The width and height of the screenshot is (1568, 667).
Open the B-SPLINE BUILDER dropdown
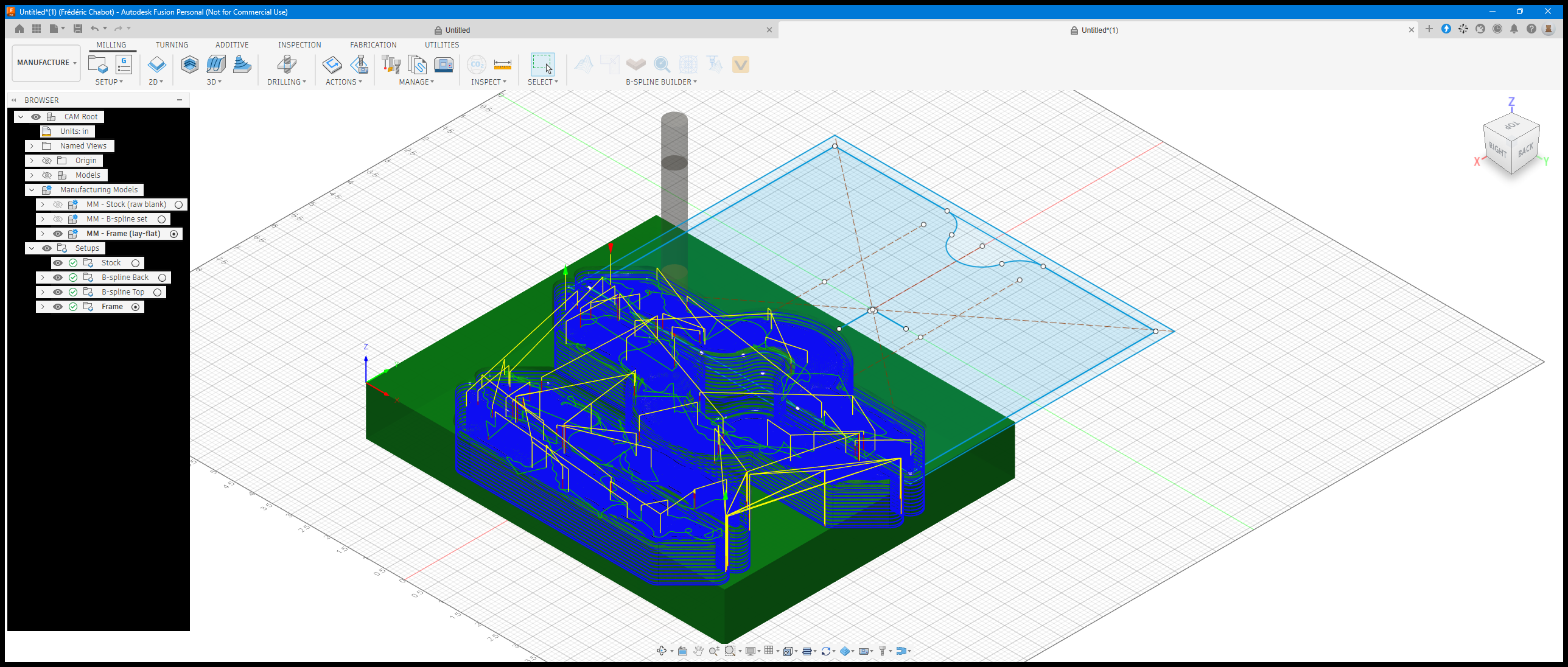click(661, 82)
